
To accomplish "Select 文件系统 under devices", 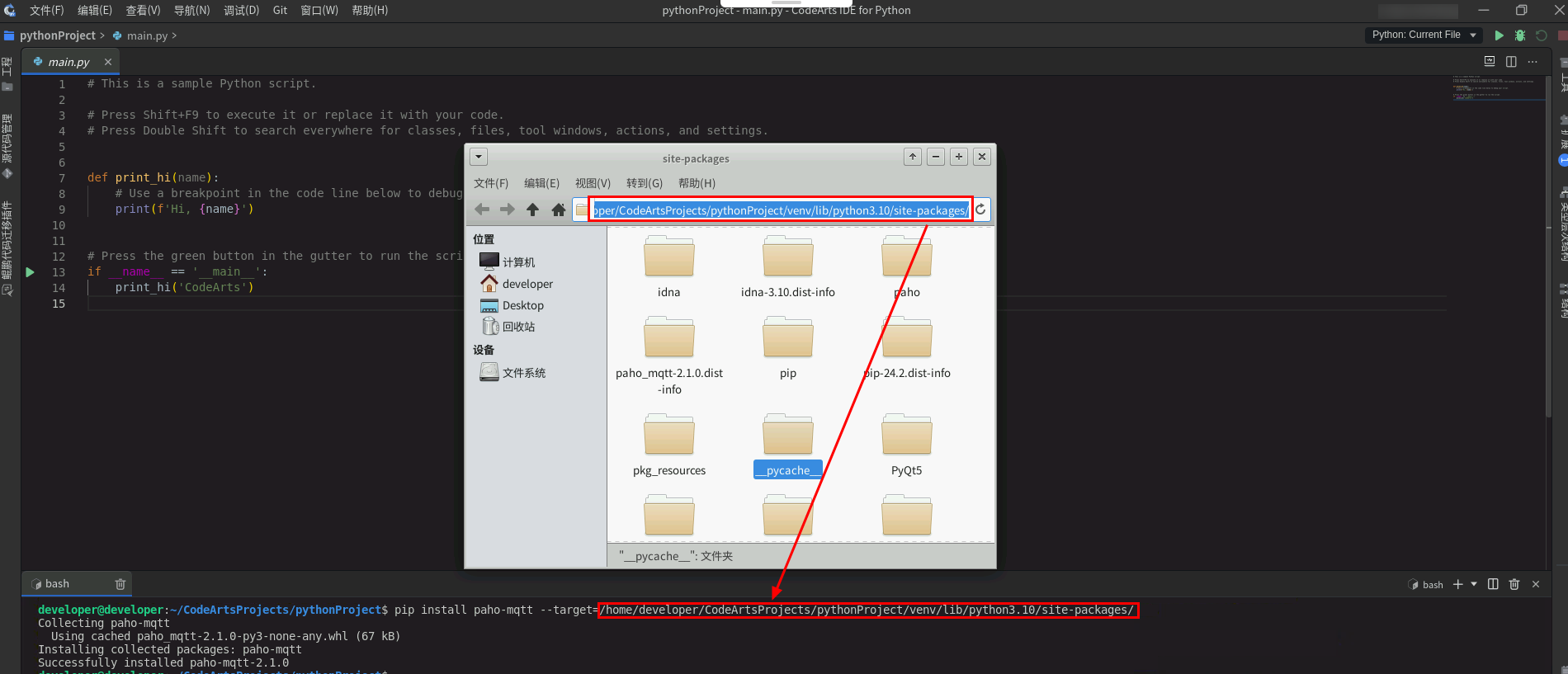I will [x=523, y=373].
